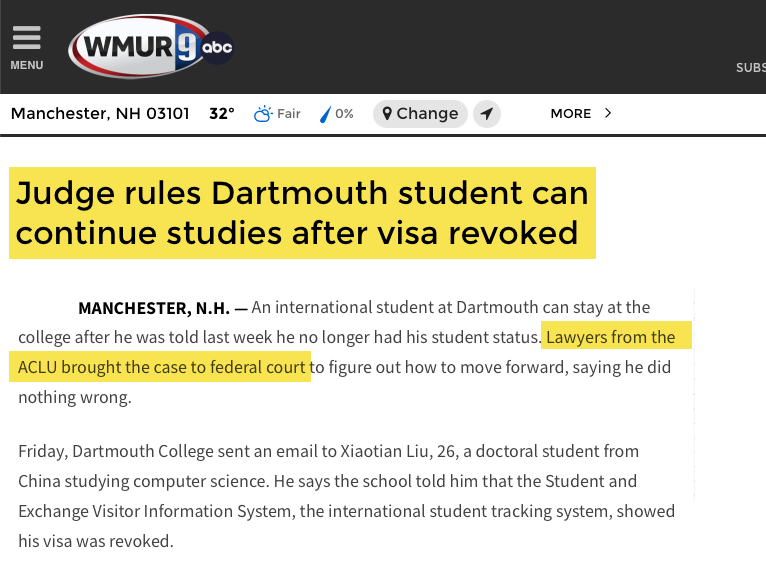
Task: Click the Change location button
Action: (x=420, y=114)
